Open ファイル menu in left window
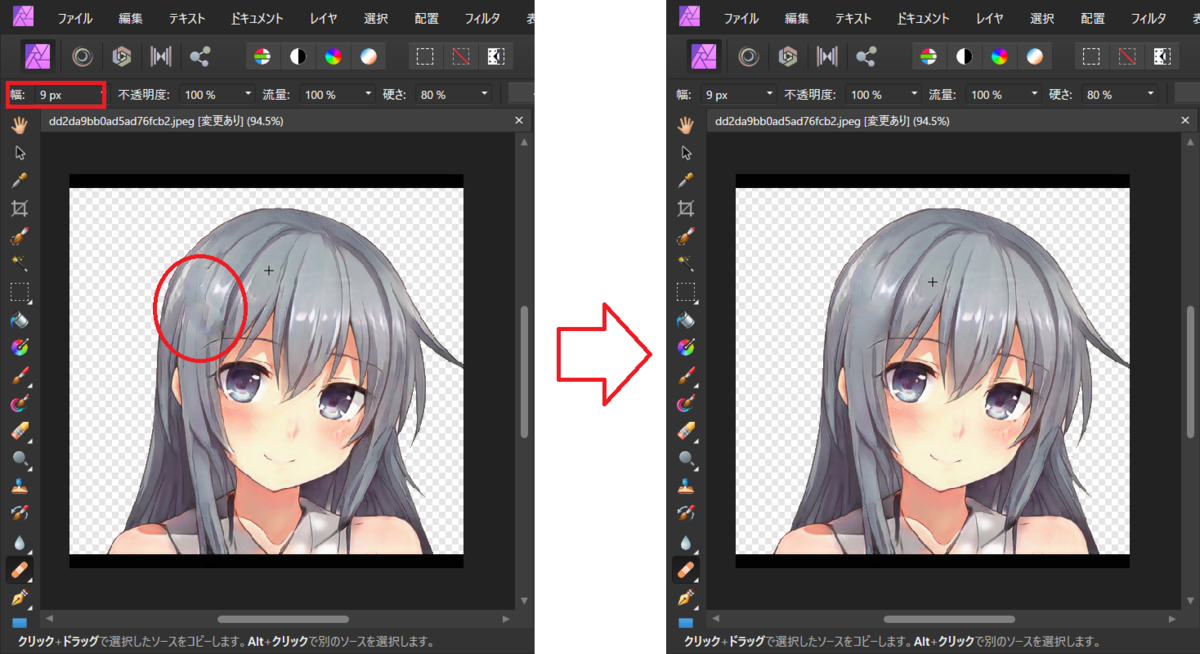 click(74, 18)
